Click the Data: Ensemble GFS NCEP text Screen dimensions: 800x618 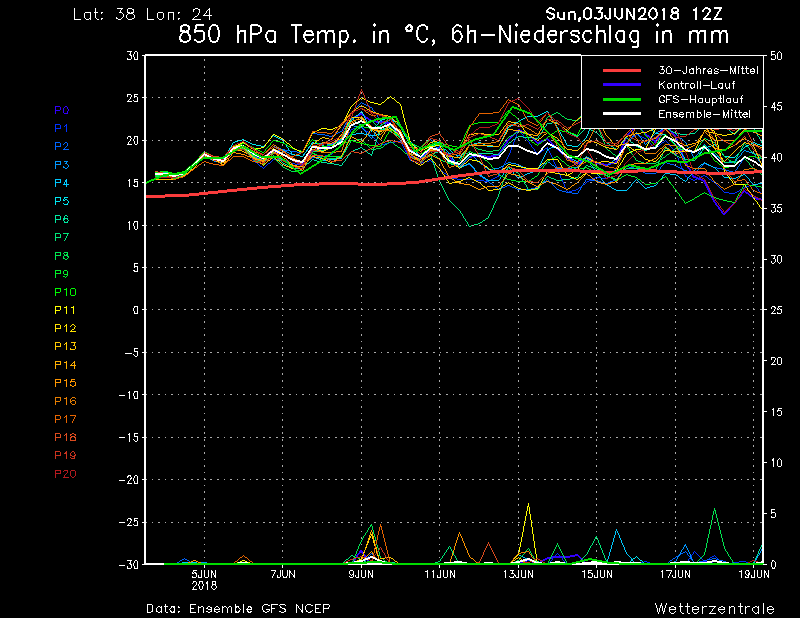click(x=238, y=608)
